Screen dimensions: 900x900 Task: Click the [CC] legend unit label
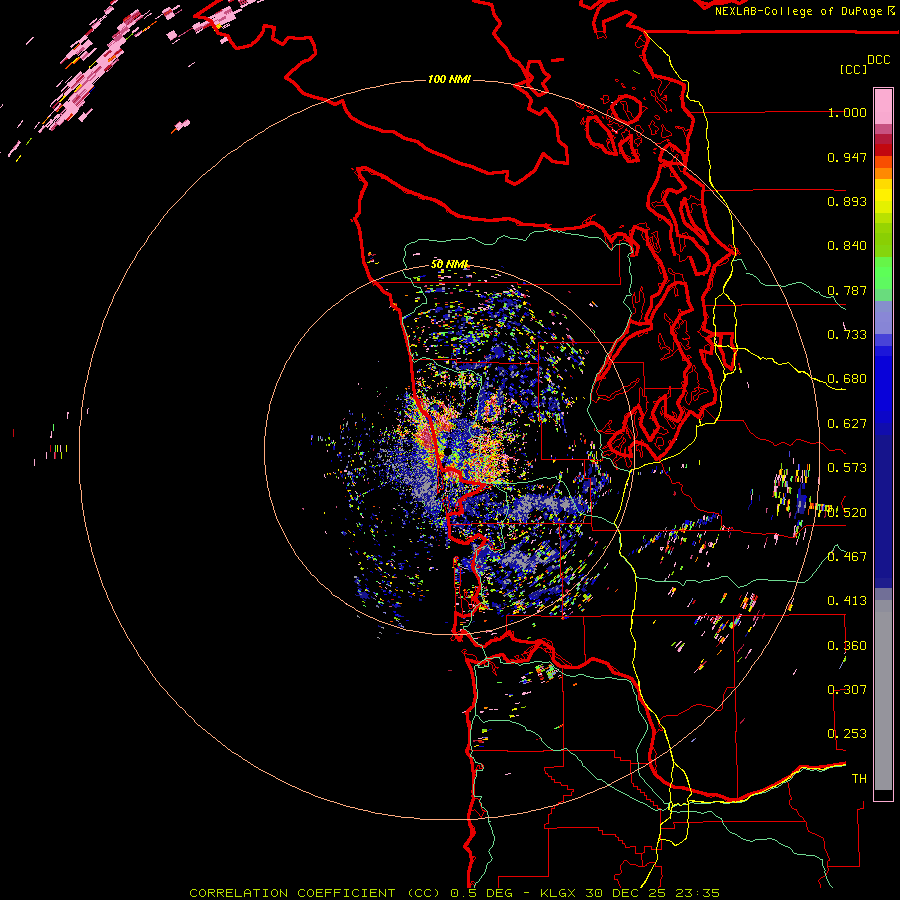[853, 69]
